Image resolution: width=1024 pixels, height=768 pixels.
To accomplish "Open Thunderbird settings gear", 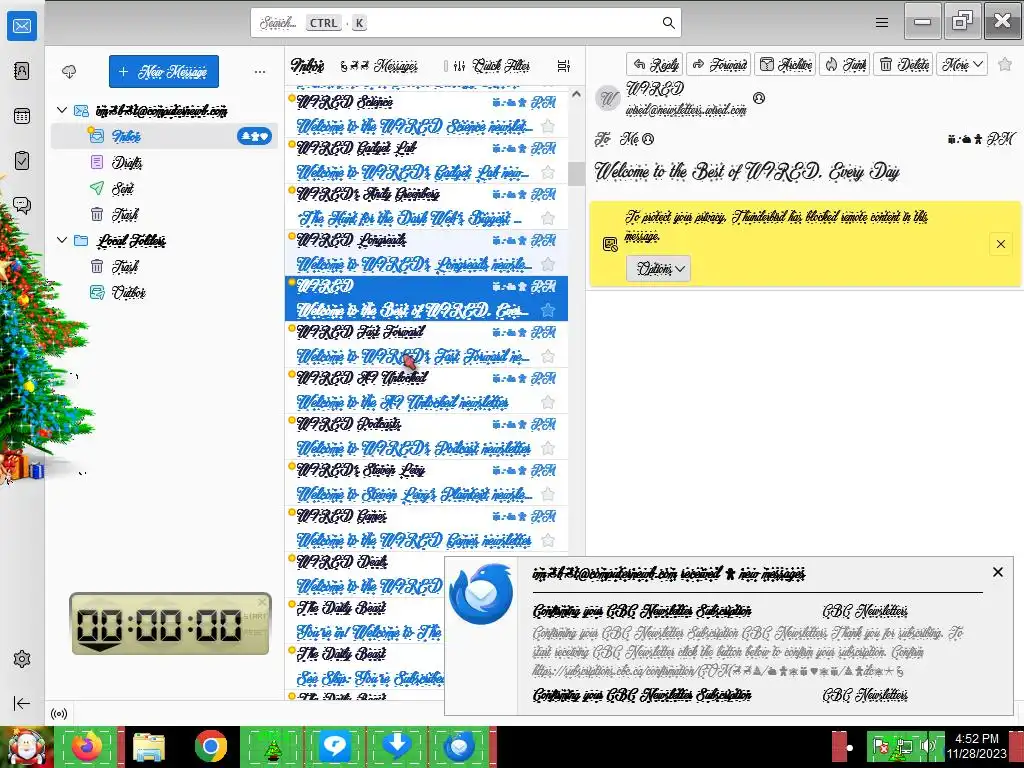I will [22, 659].
